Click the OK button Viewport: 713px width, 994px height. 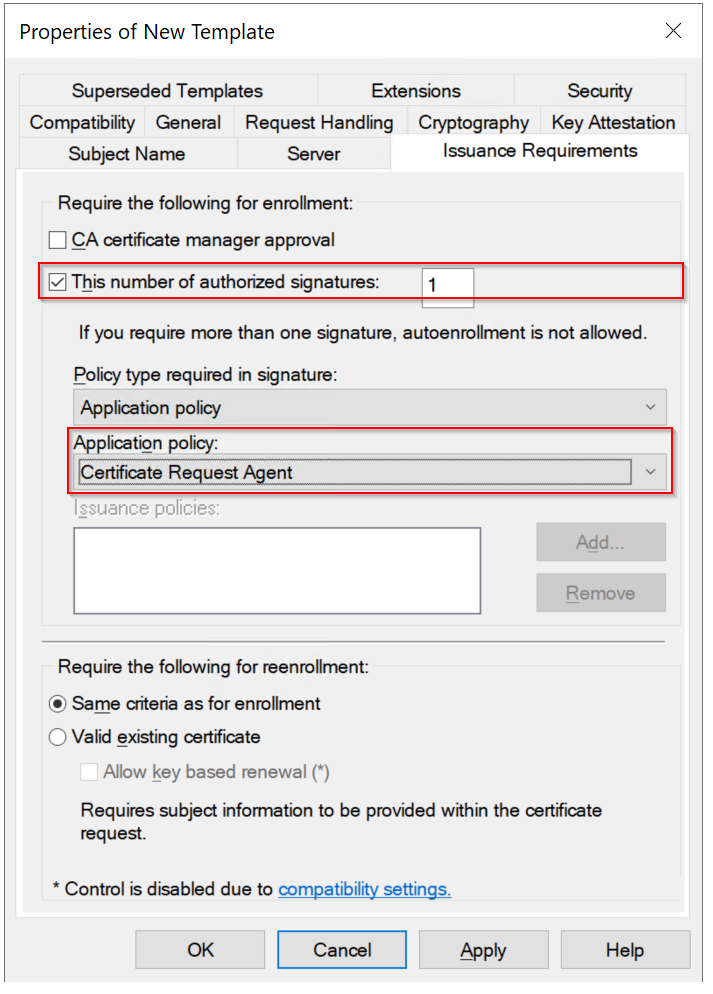(x=200, y=950)
